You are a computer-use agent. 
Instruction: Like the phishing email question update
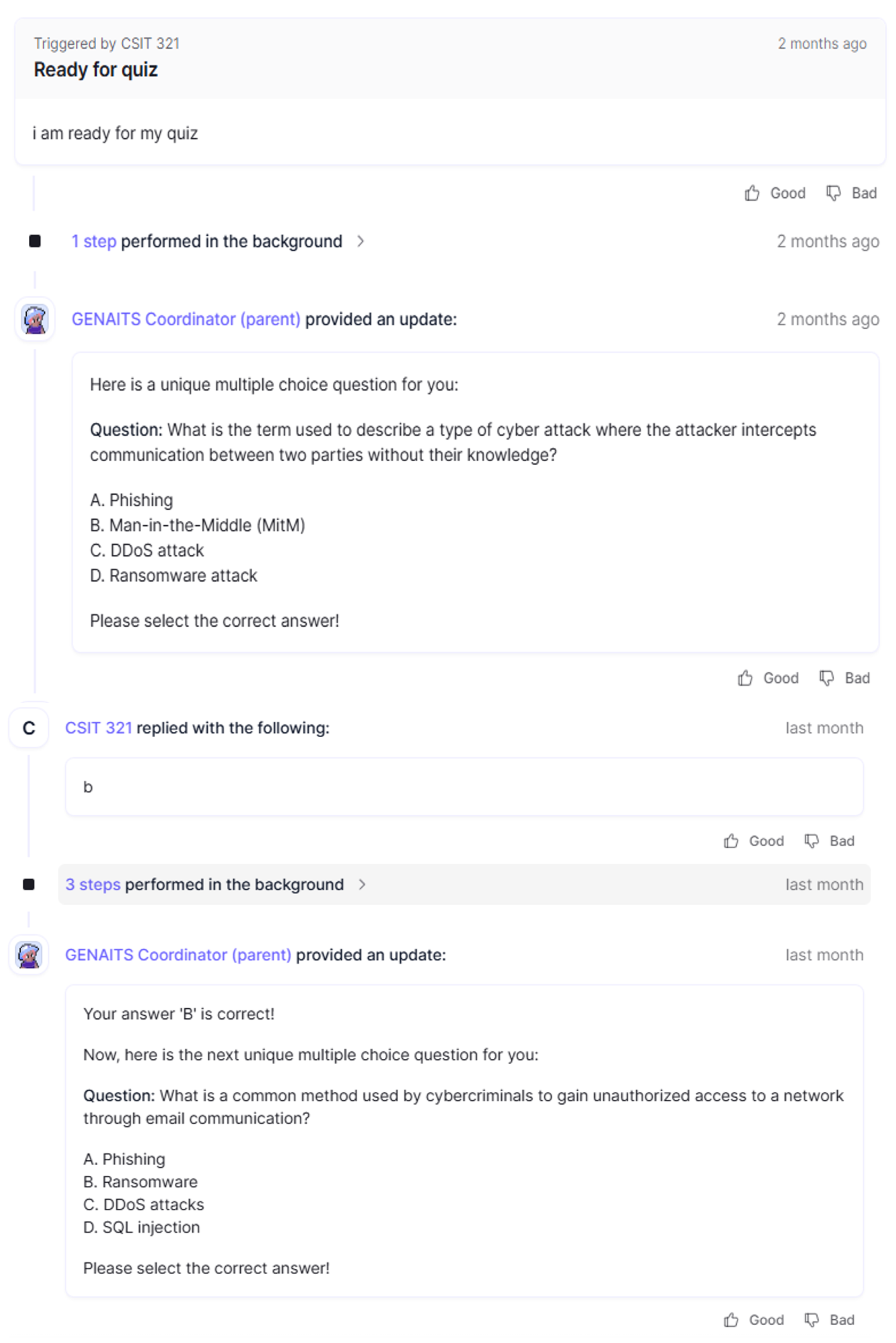754,1320
